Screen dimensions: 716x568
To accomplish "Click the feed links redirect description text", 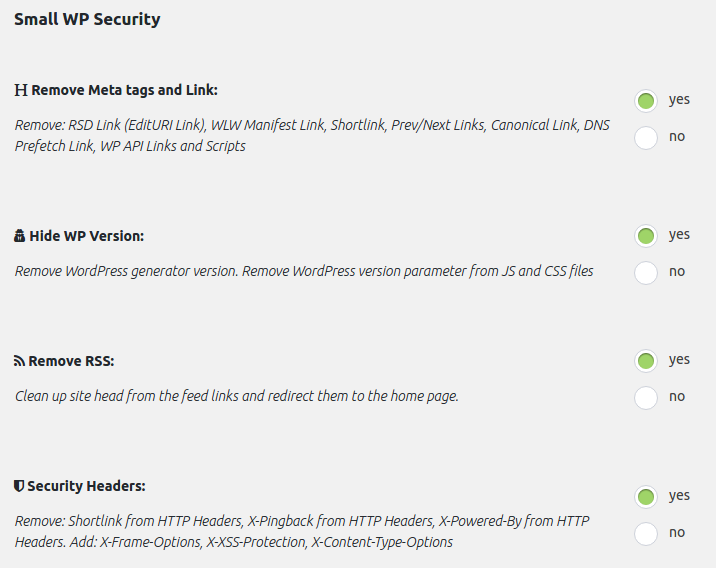I will tap(236, 396).
